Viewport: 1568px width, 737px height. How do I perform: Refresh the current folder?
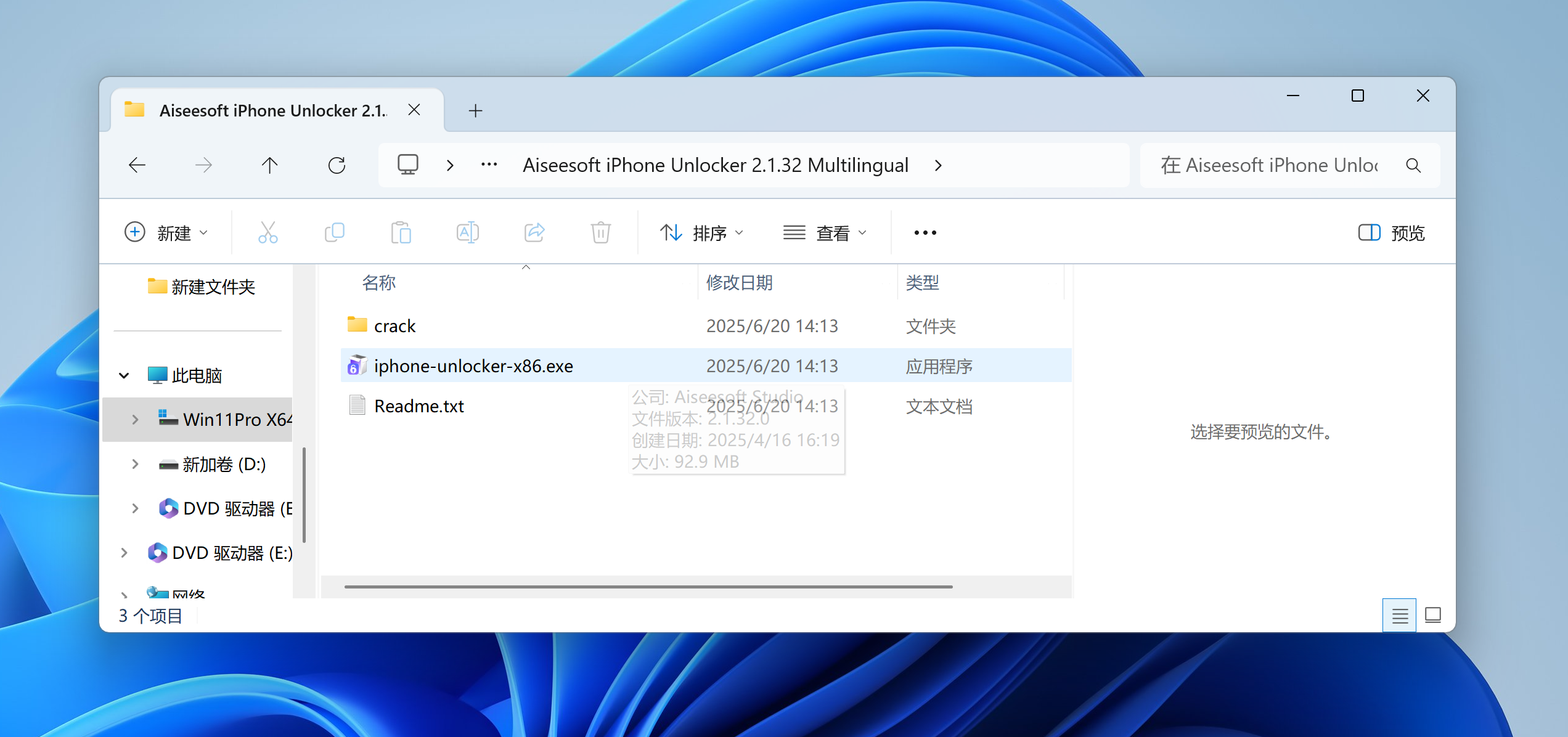pyautogui.click(x=337, y=165)
